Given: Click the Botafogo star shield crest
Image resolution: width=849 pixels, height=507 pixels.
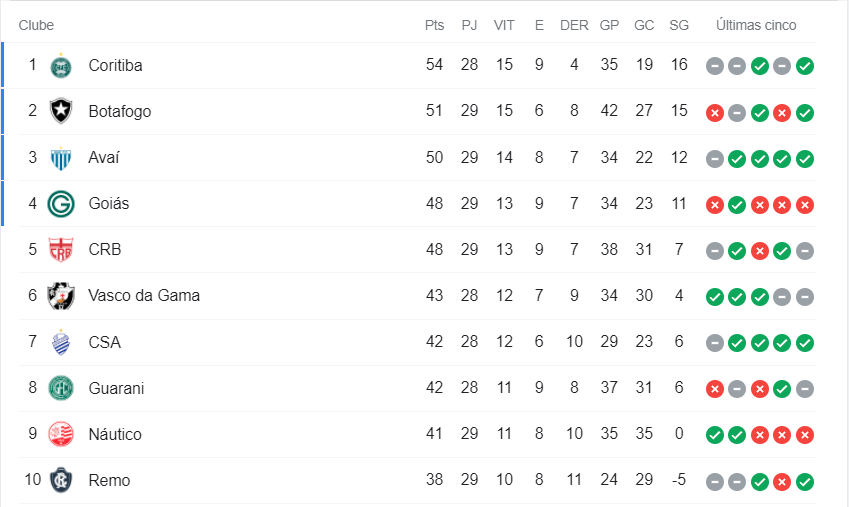Looking at the screenshot, I should coord(61,111).
